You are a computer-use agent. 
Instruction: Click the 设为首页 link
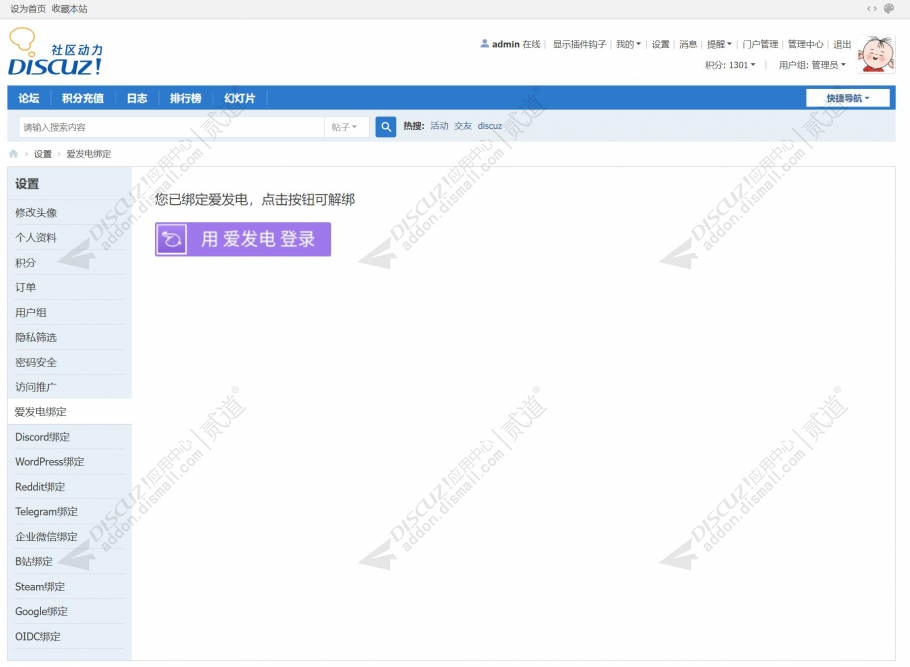click(x=28, y=9)
